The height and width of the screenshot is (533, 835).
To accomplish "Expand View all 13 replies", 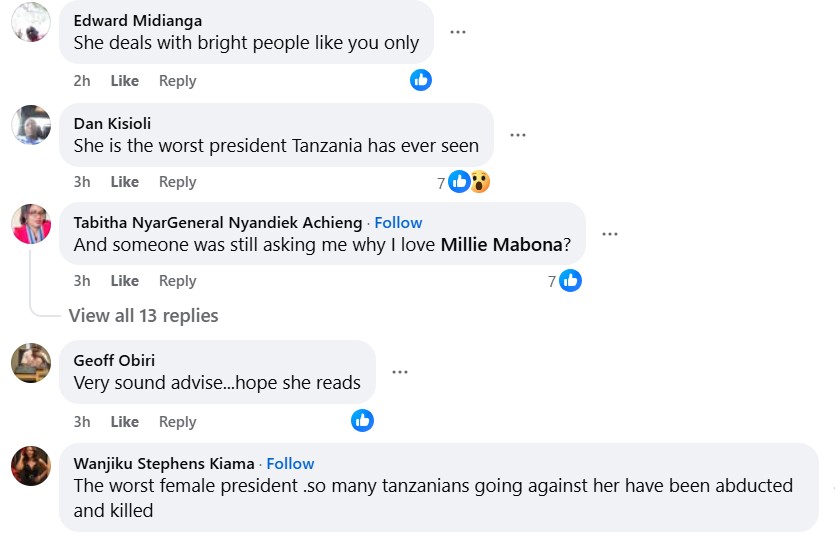I will [x=143, y=316].
